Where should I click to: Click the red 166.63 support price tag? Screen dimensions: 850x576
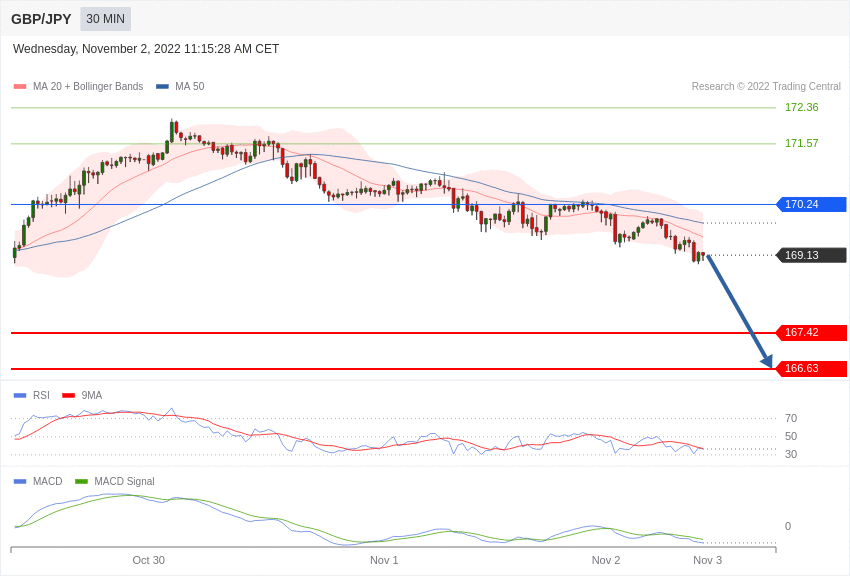(x=811, y=368)
